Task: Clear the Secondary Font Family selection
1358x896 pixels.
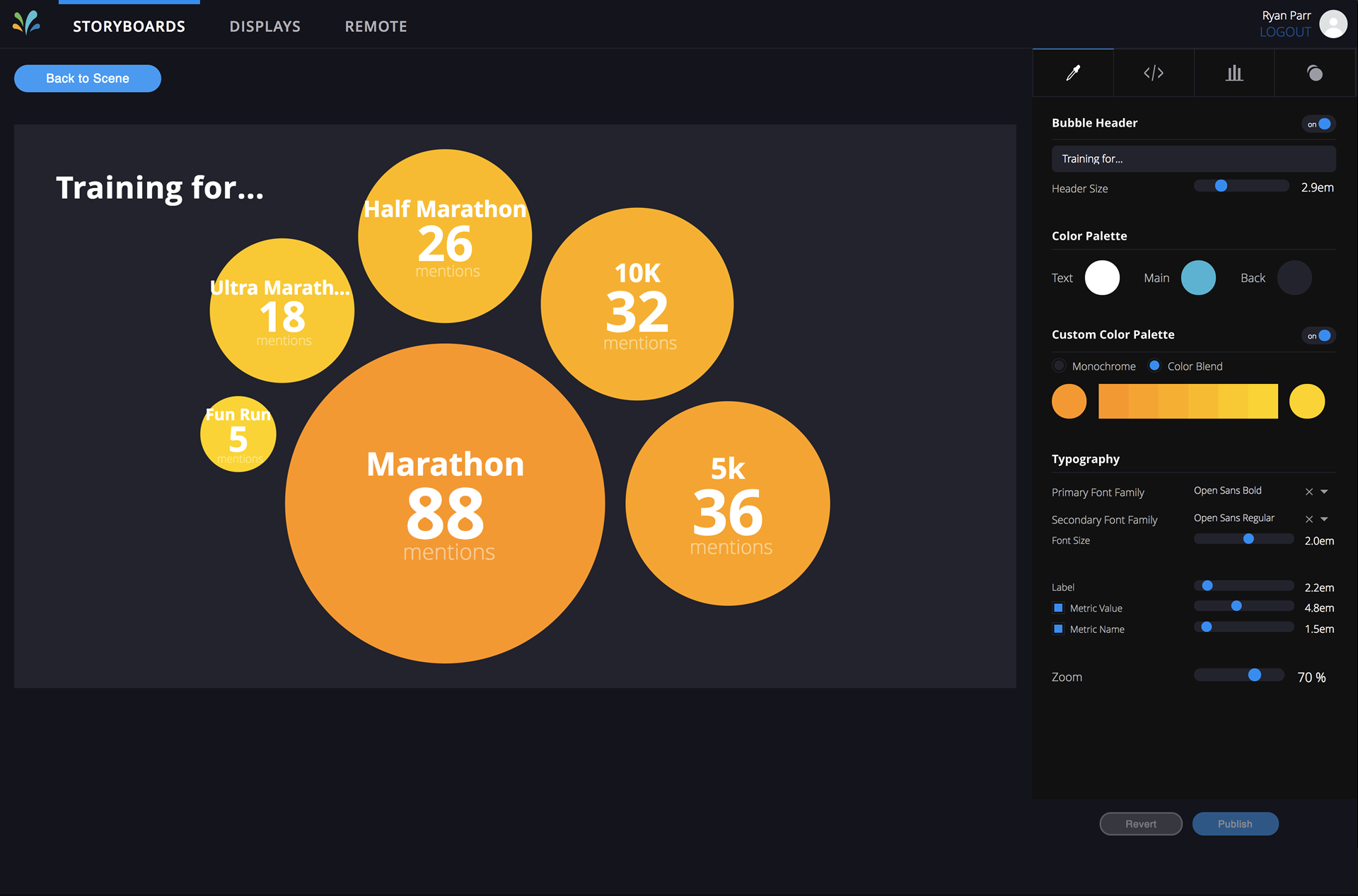Action: point(1309,519)
